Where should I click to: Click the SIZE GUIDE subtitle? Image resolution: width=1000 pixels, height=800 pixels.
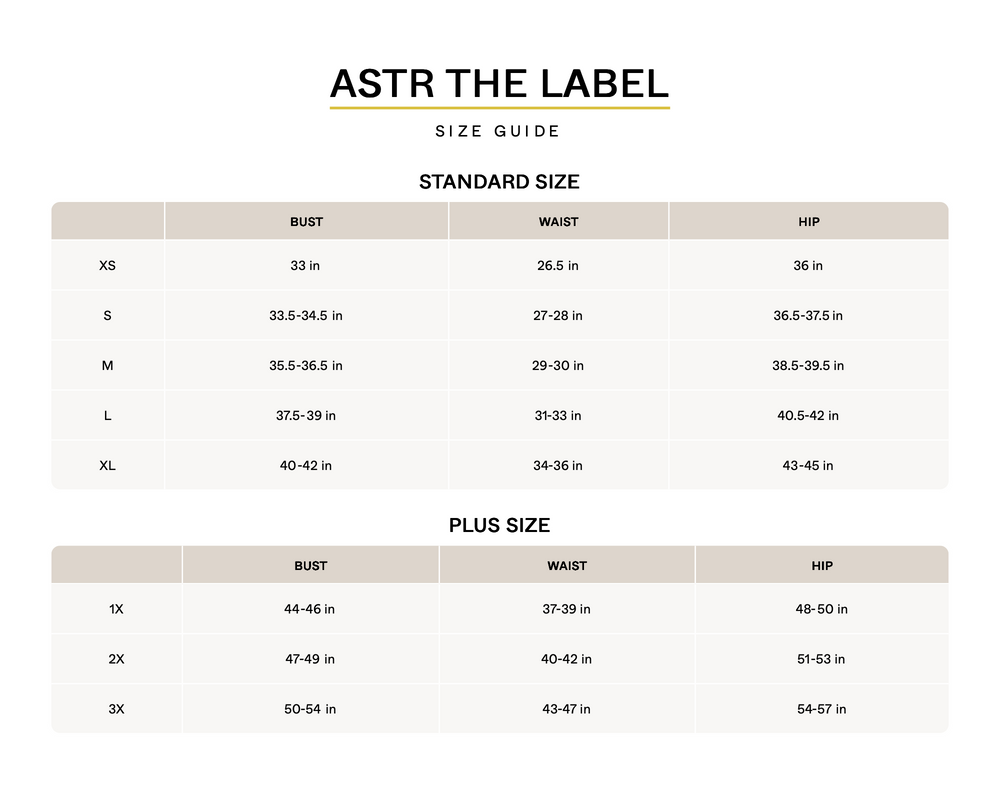click(x=498, y=131)
